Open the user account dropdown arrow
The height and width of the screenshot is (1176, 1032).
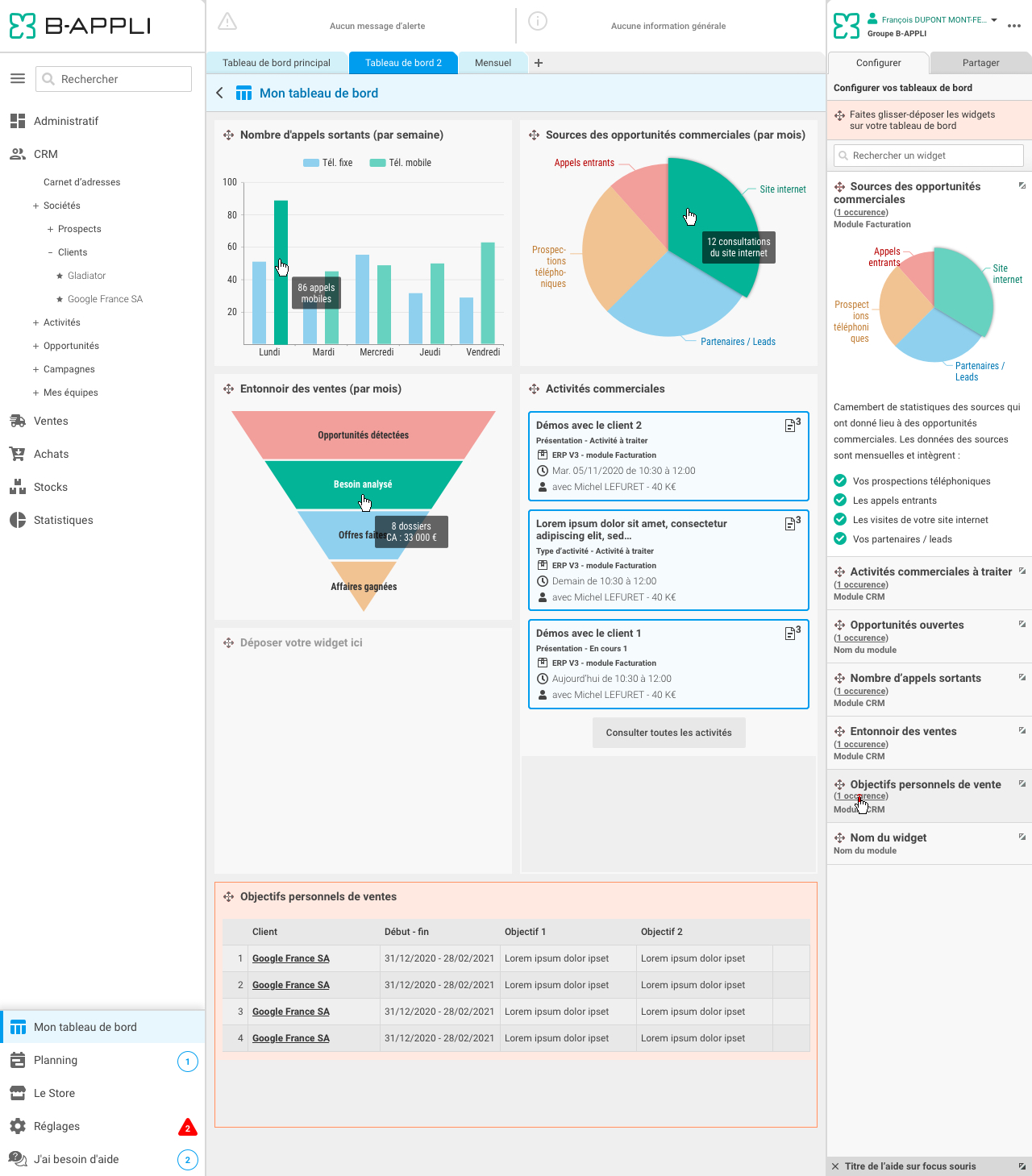(x=994, y=20)
